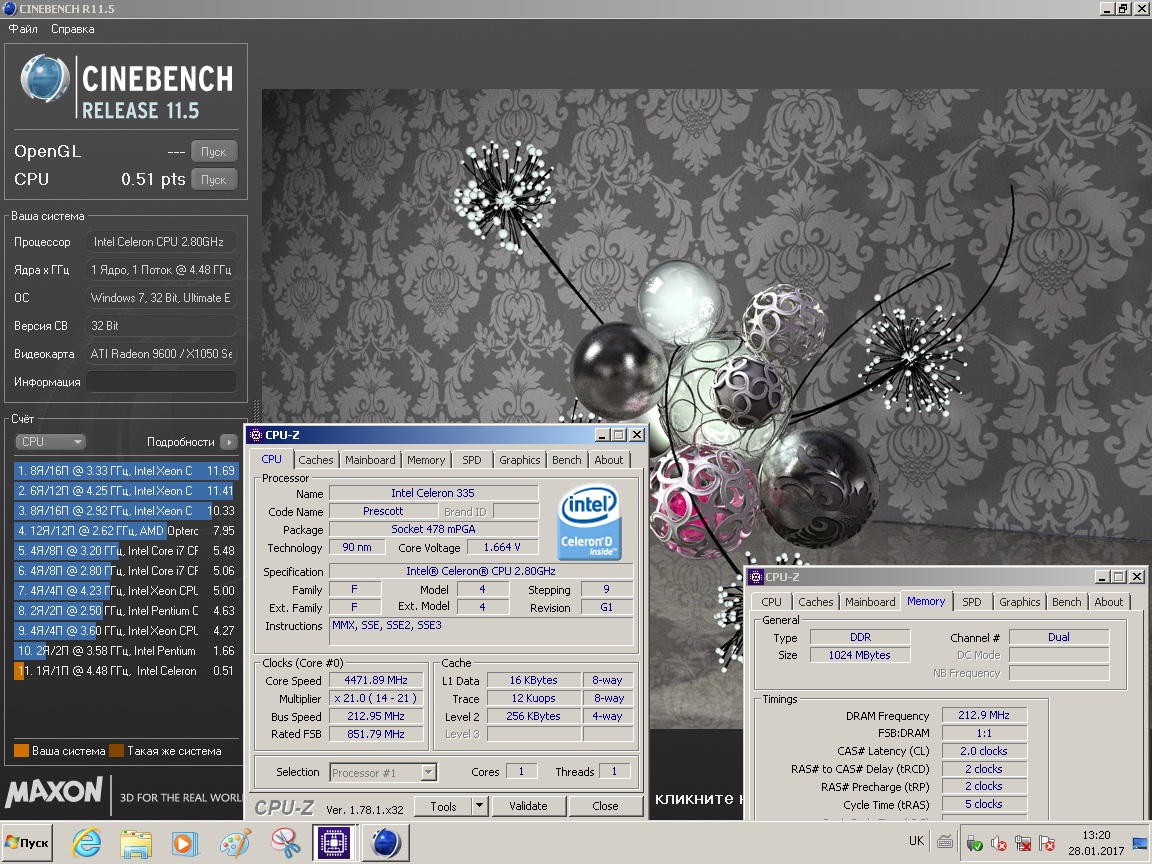Screen dimensions: 1152x864
Task: Click CPU-Z title bar icon, front window
Action: (256, 435)
